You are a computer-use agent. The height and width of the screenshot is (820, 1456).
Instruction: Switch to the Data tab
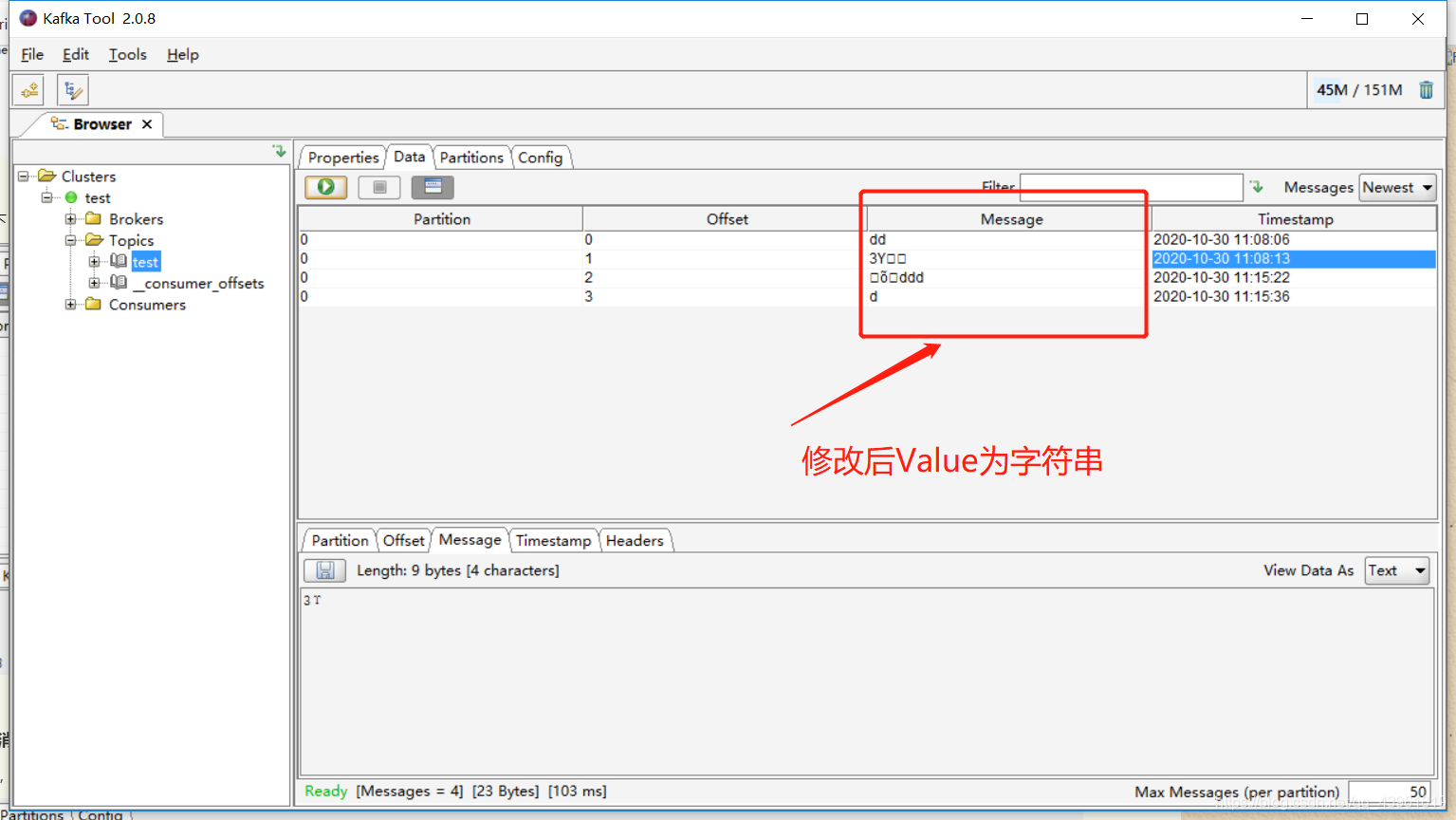pyautogui.click(x=410, y=157)
